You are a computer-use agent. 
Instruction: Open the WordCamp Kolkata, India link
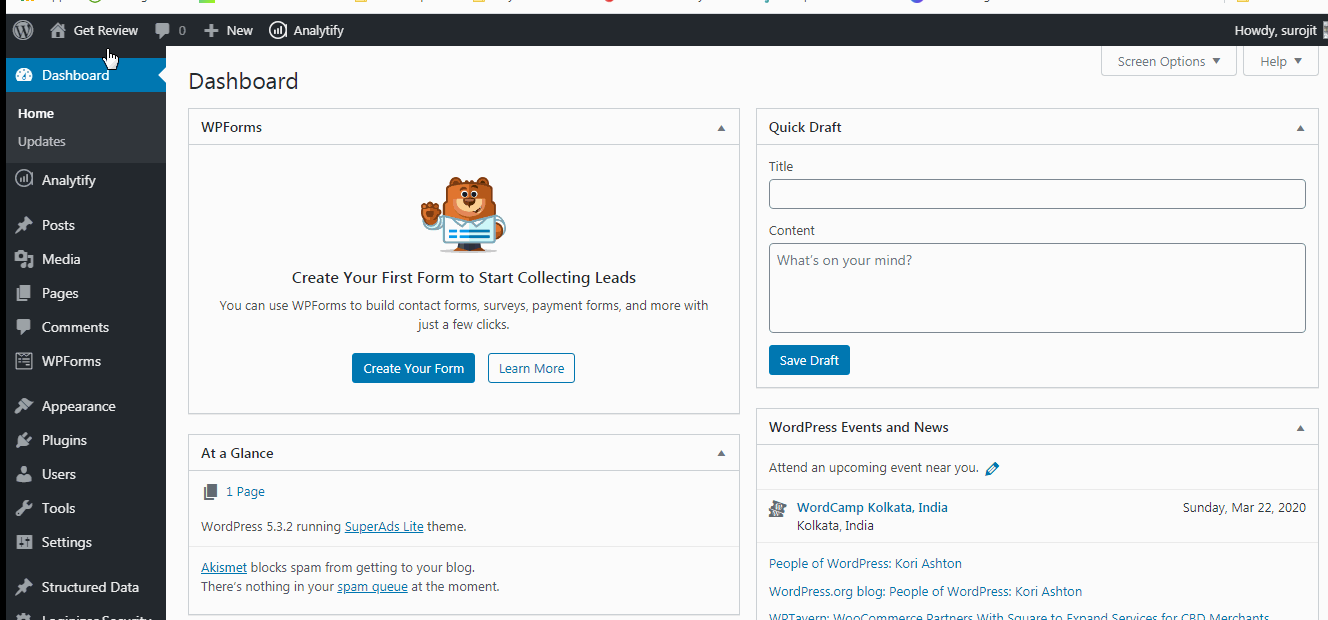872,507
